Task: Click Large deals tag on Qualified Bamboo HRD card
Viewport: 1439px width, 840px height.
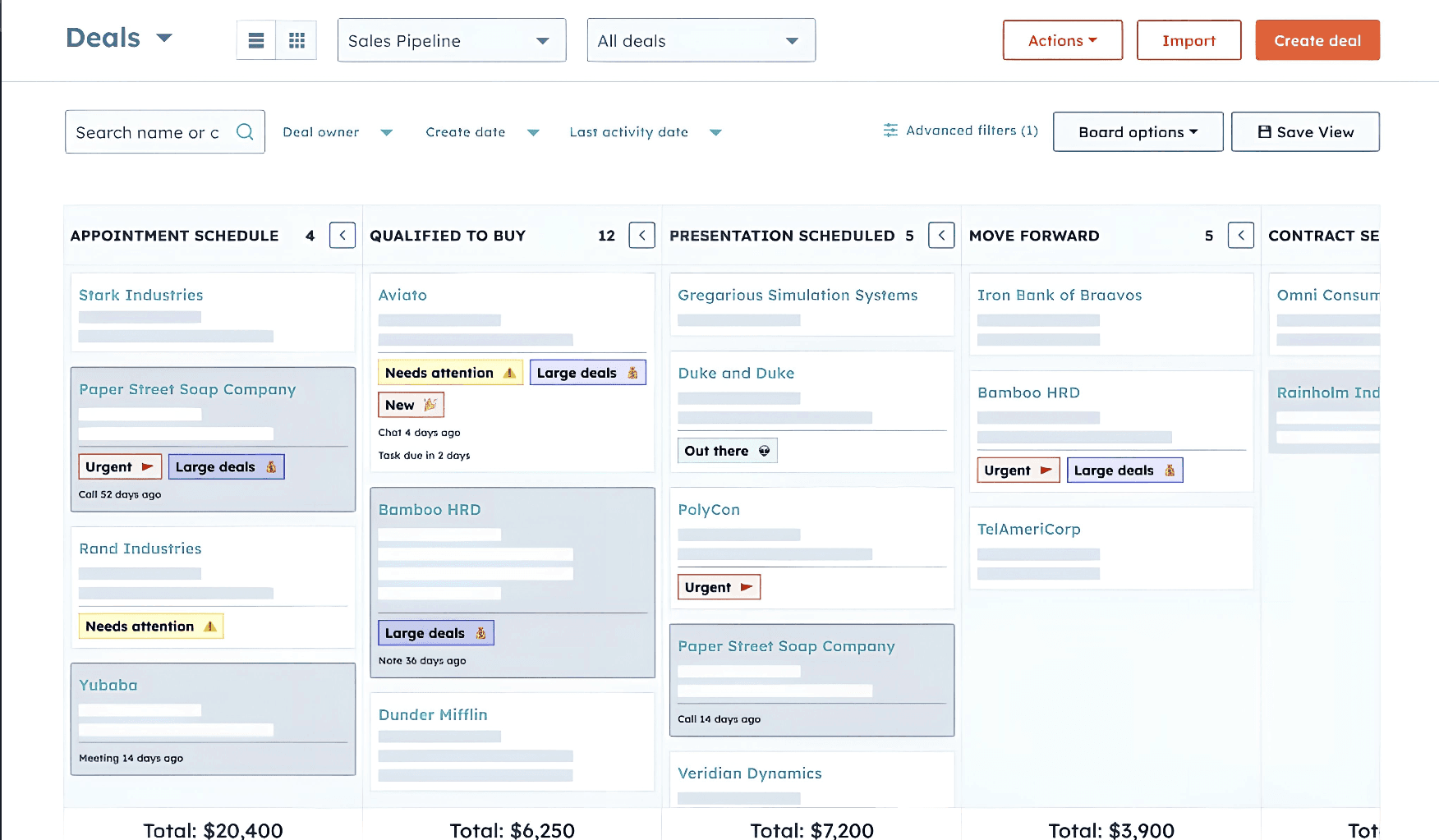Action: tap(436, 633)
